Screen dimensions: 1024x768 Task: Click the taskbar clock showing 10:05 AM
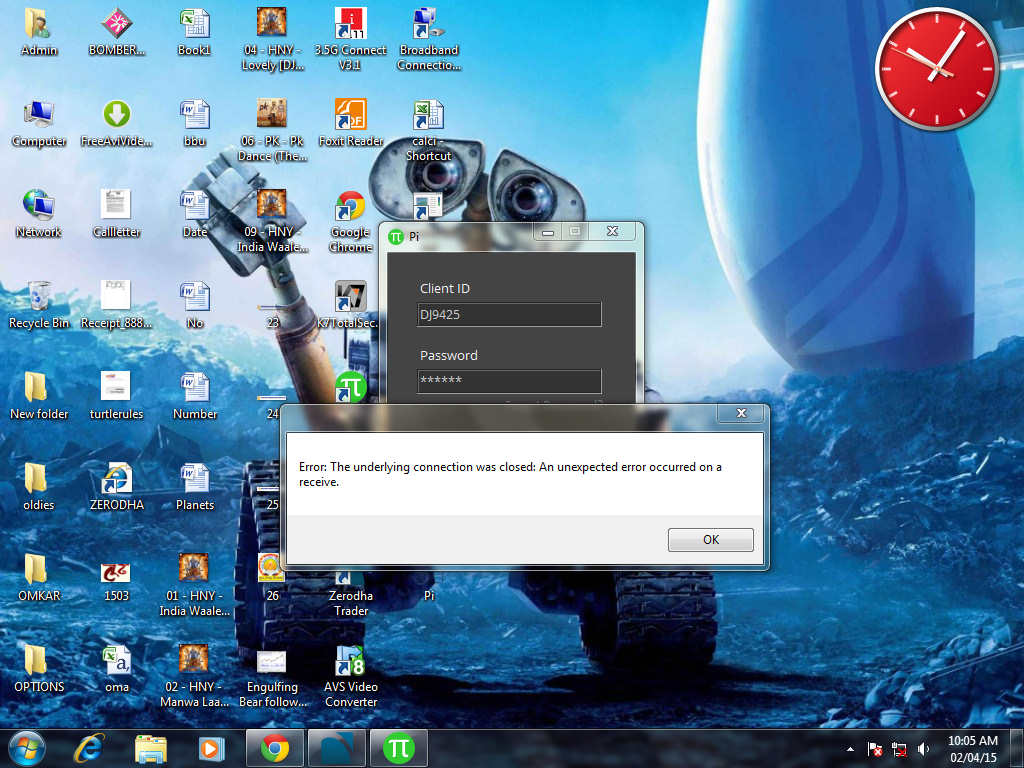coord(973,749)
